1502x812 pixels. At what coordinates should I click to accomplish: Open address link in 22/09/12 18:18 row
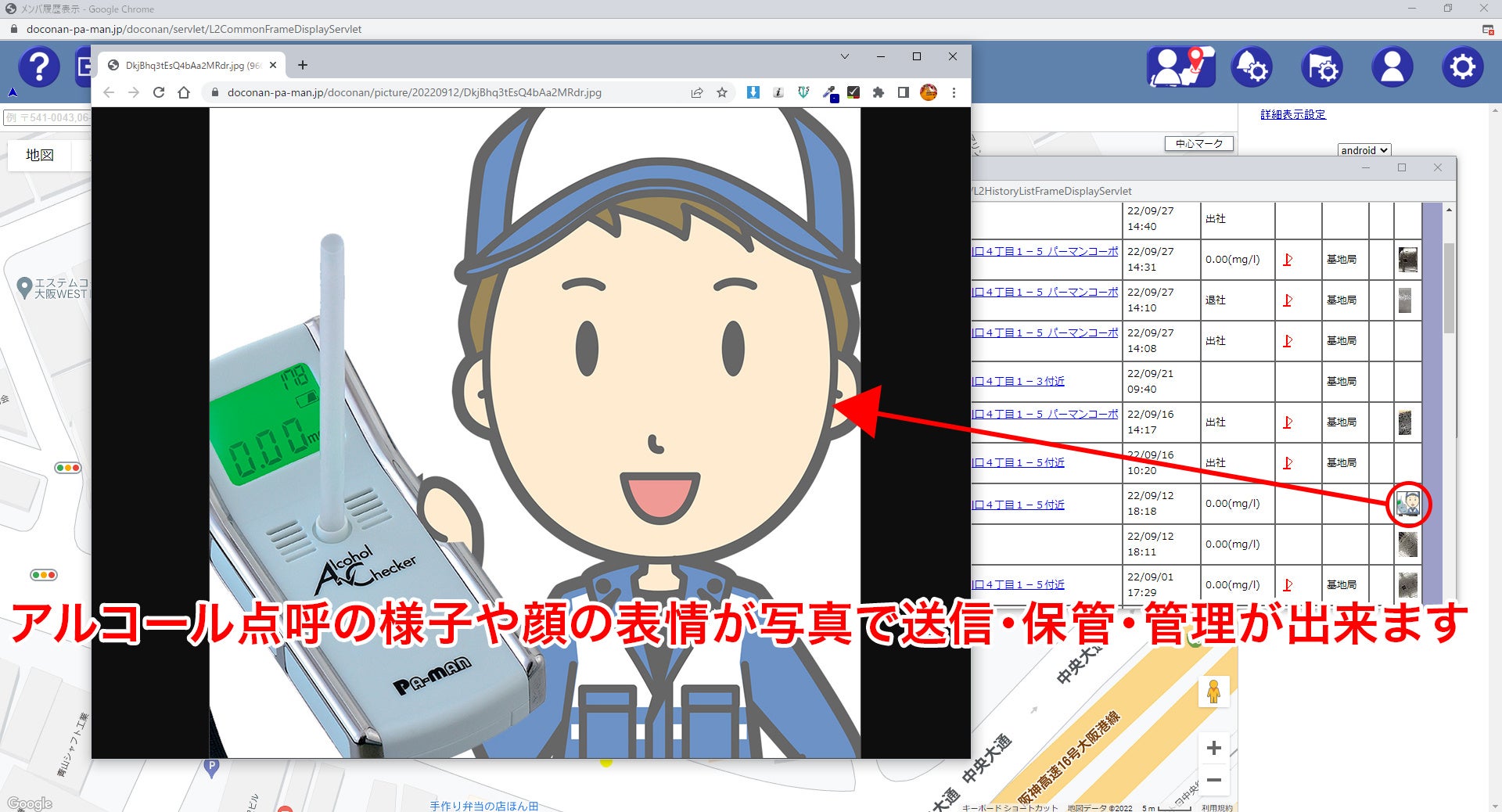pyautogui.click(x=1018, y=505)
